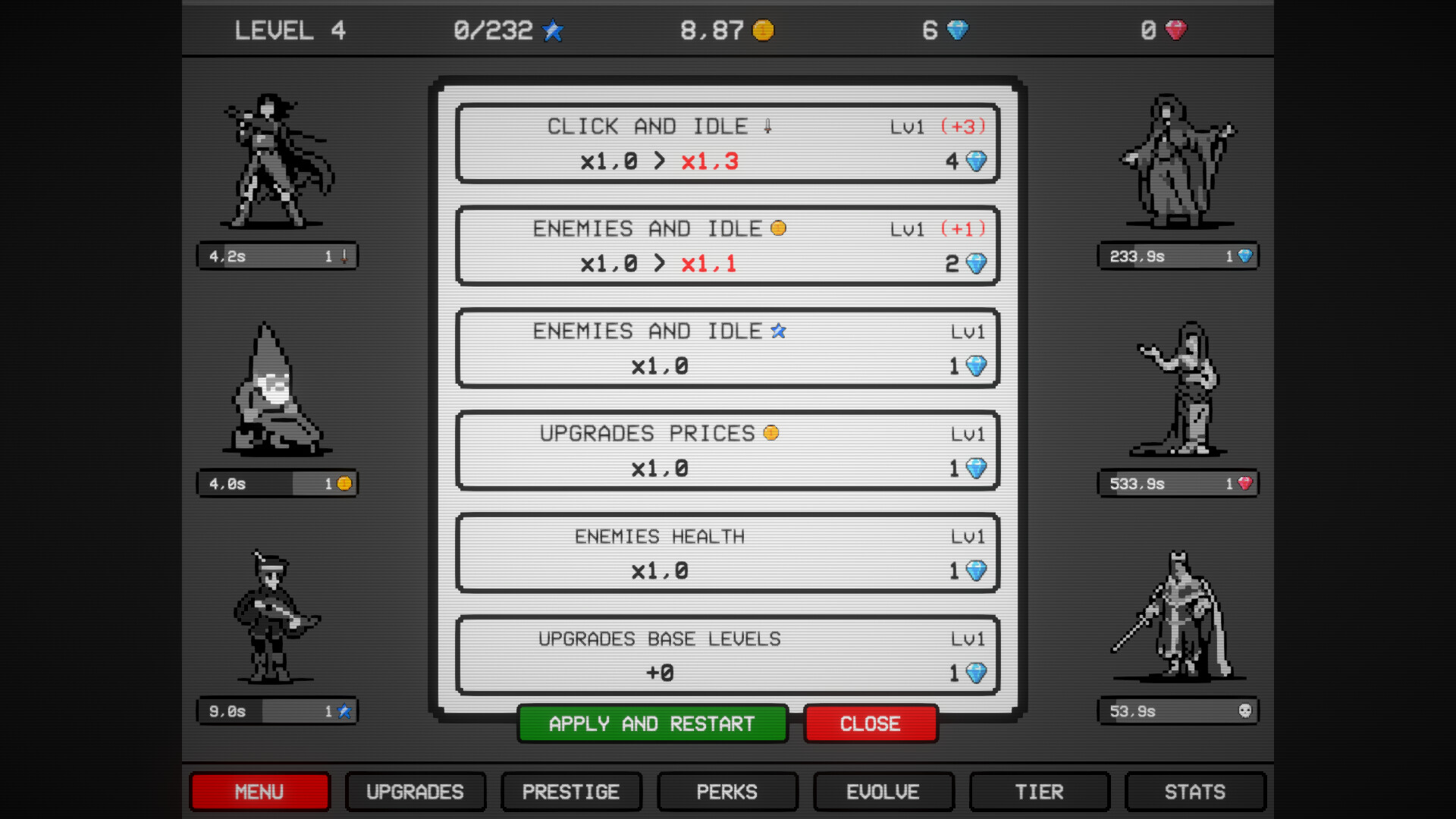
Task: Open the Prestige tab
Action: 571,792
